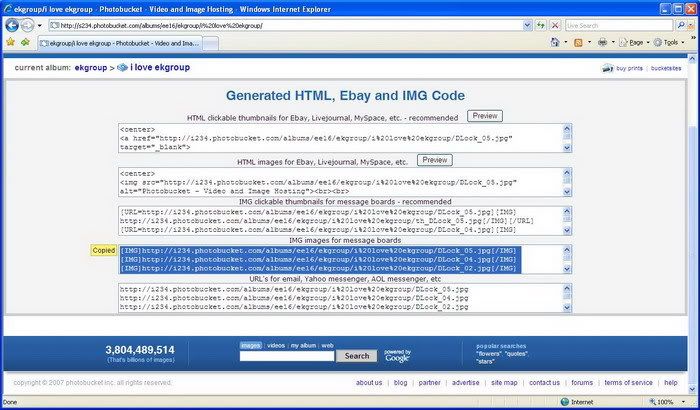700x410 pixels.
Task: Click the Photobucket search text field
Action: coord(287,356)
